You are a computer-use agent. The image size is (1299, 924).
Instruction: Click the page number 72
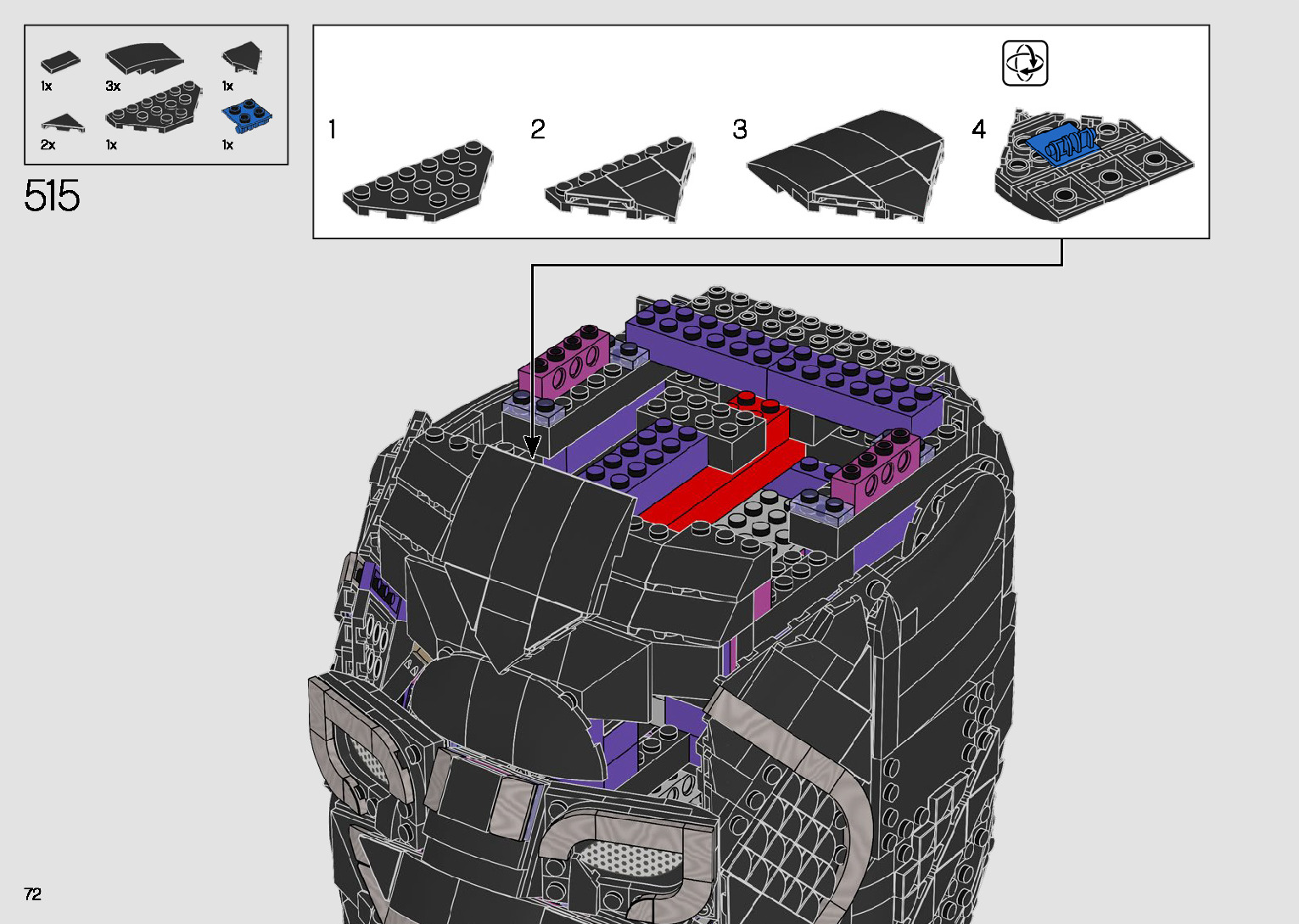pos(33,894)
